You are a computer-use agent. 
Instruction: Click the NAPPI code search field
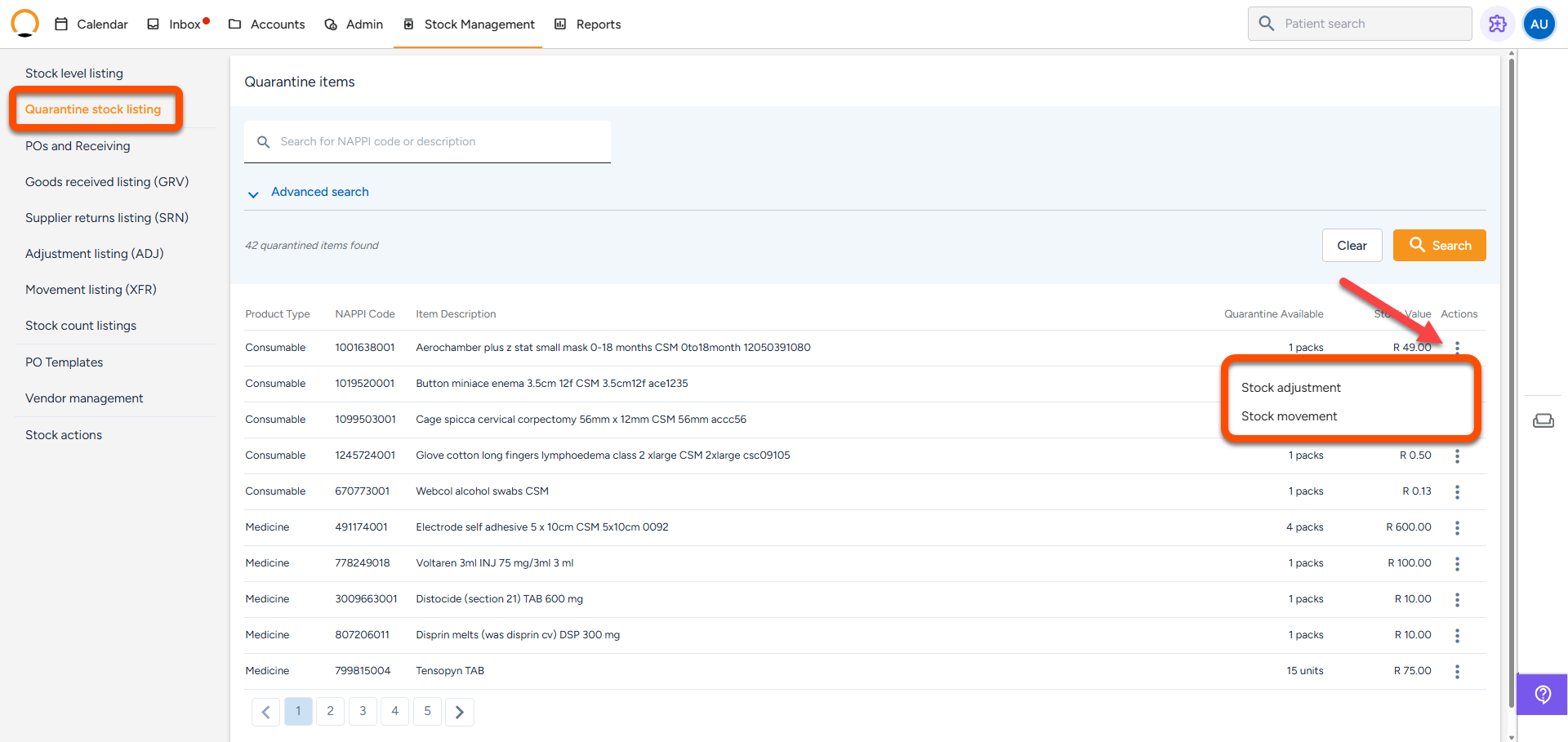coord(433,142)
